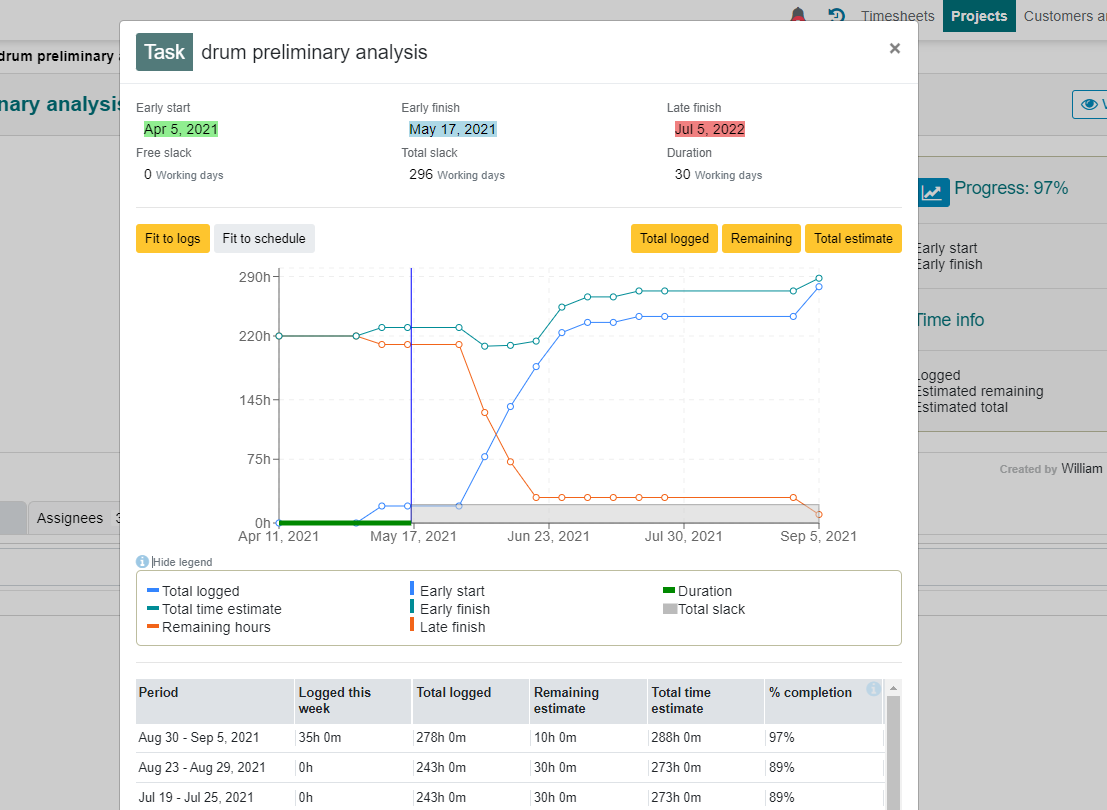Screen dimensions: 1107x810
Task: Select Fit to schedule view
Action: coord(264,239)
